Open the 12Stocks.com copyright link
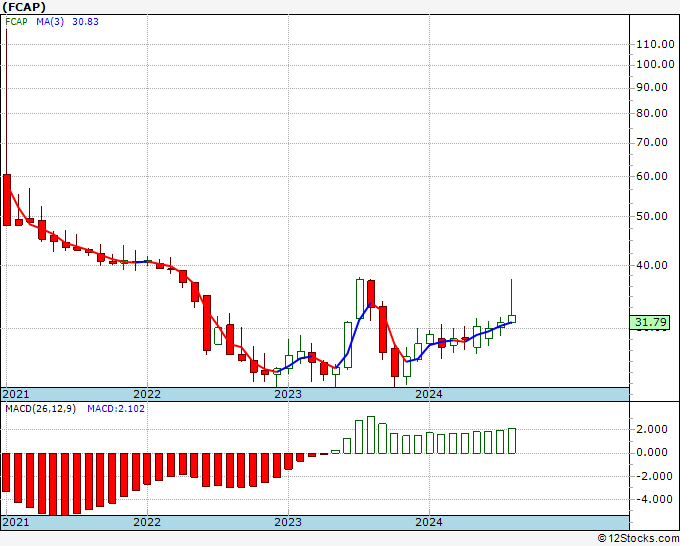This screenshot has width=680, height=546. click(x=638, y=539)
